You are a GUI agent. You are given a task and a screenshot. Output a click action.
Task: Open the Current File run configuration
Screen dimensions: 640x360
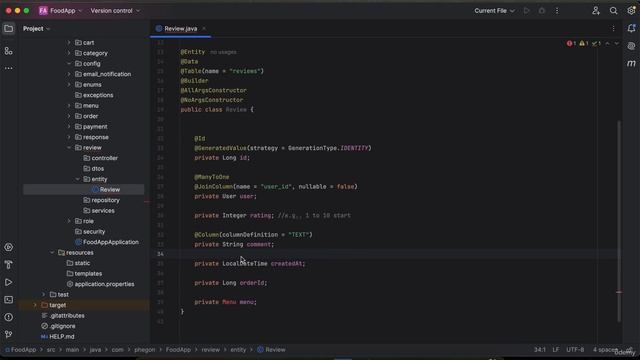point(494,11)
